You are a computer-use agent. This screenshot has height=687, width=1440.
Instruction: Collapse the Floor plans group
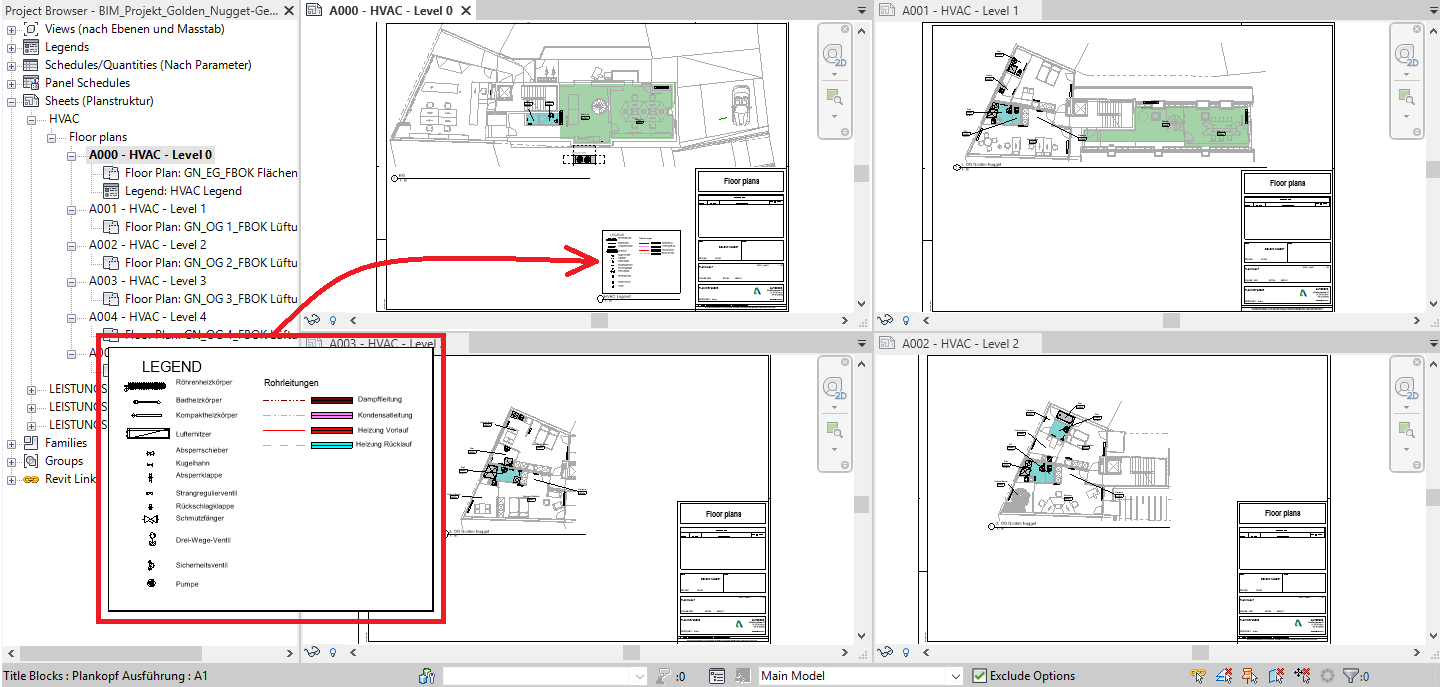(x=52, y=137)
